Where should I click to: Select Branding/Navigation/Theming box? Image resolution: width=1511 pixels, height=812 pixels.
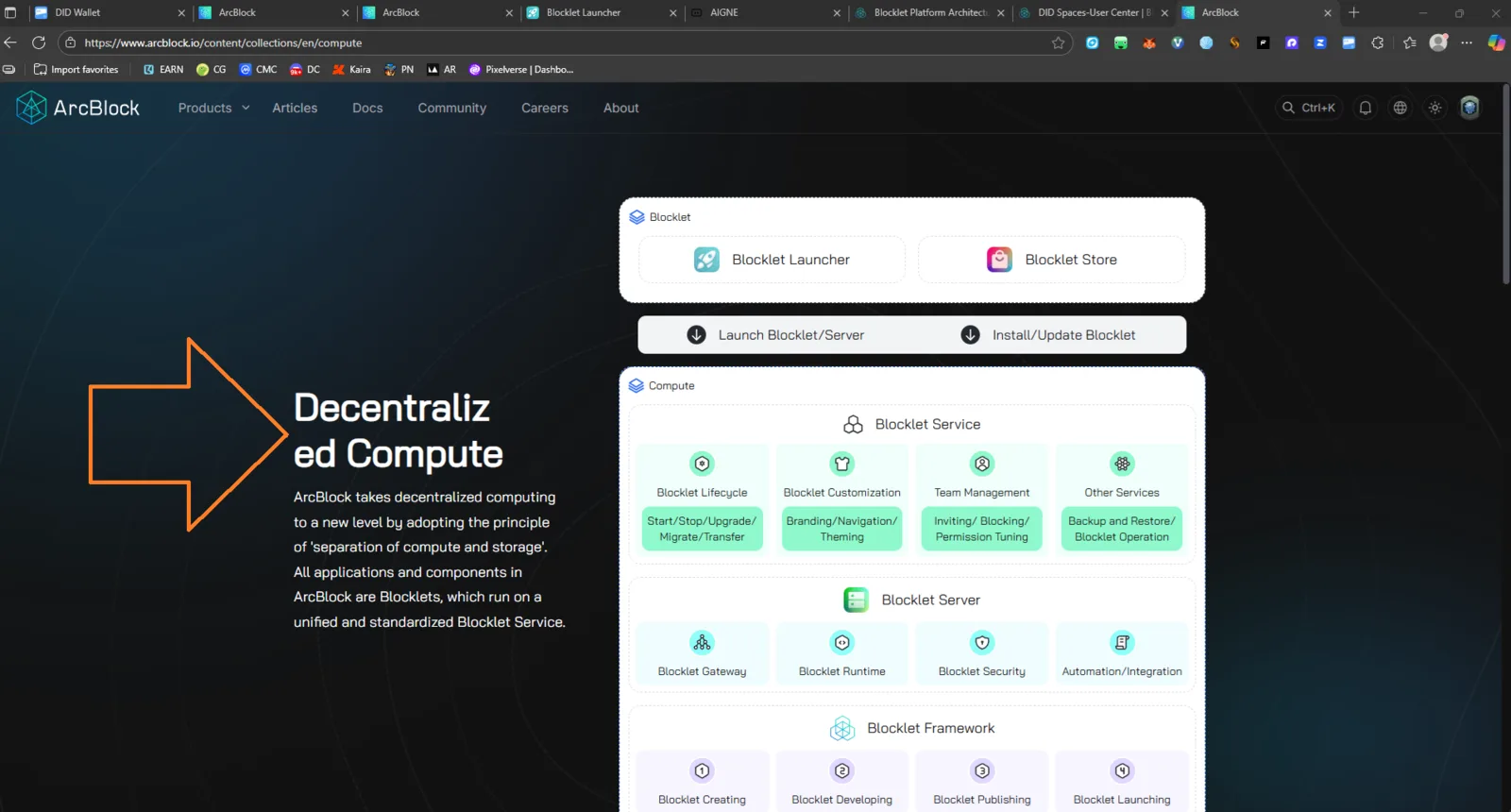pyautogui.click(x=842, y=529)
